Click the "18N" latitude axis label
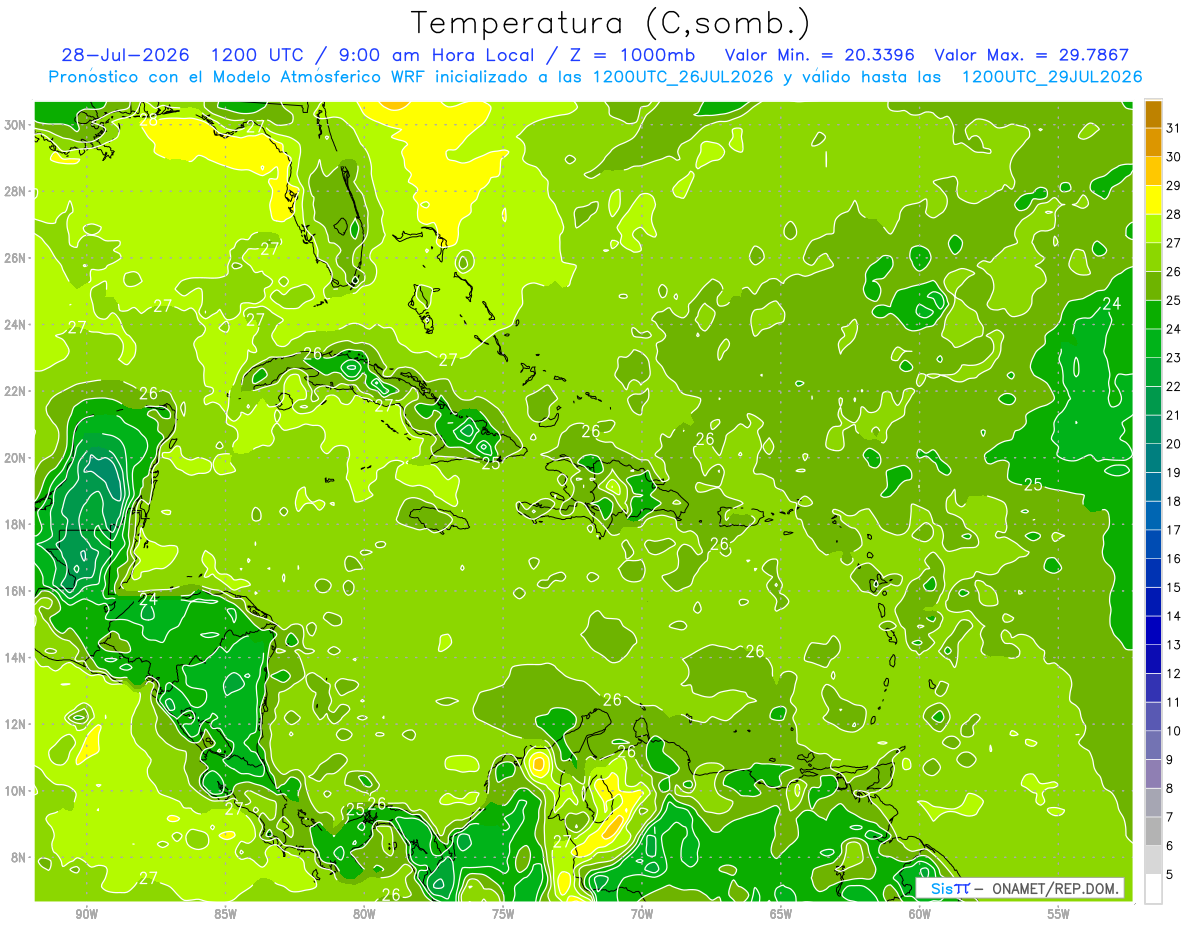 (x=17, y=524)
